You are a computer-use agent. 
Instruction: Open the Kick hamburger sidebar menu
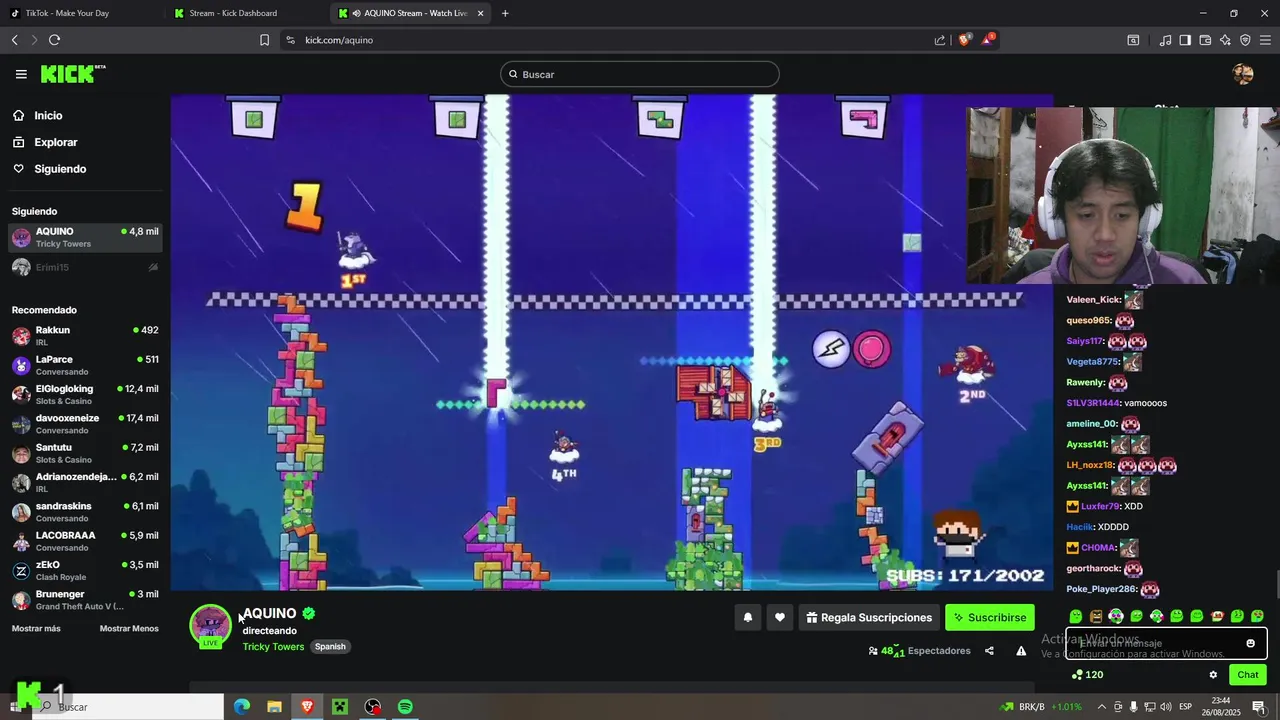pyautogui.click(x=21, y=74)
